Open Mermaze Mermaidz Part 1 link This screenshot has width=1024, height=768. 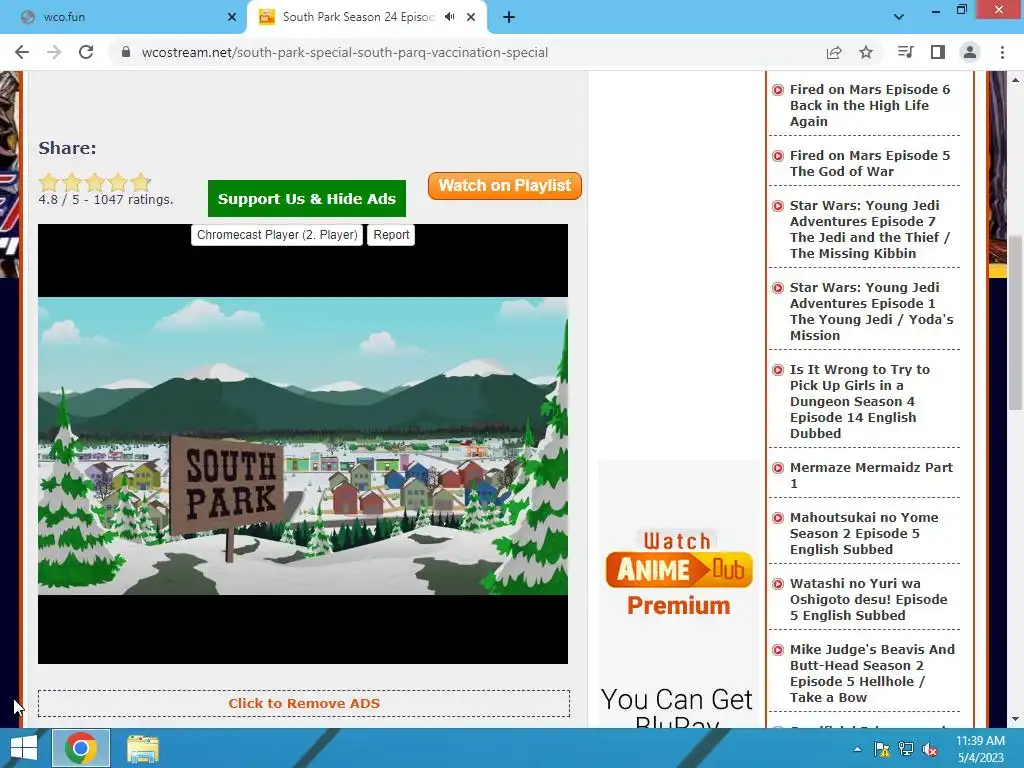[871, 475]
